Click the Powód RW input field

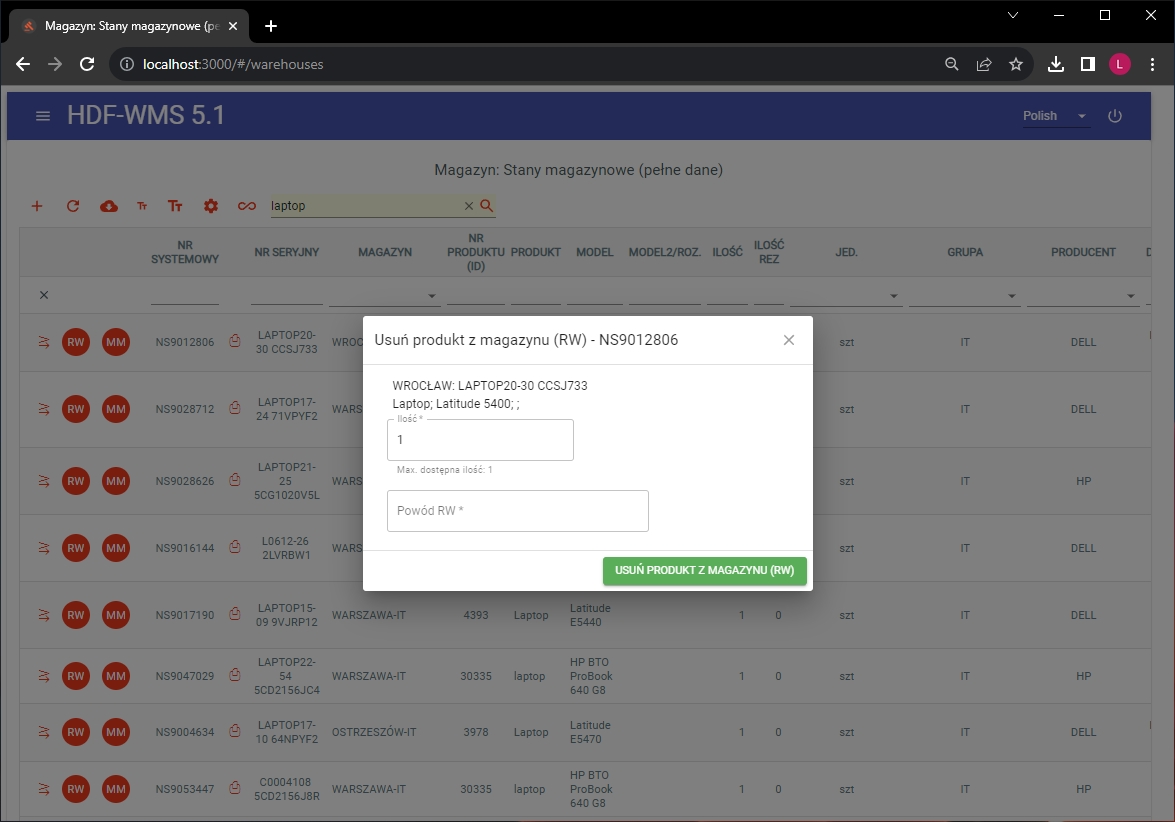click(517, 510)
